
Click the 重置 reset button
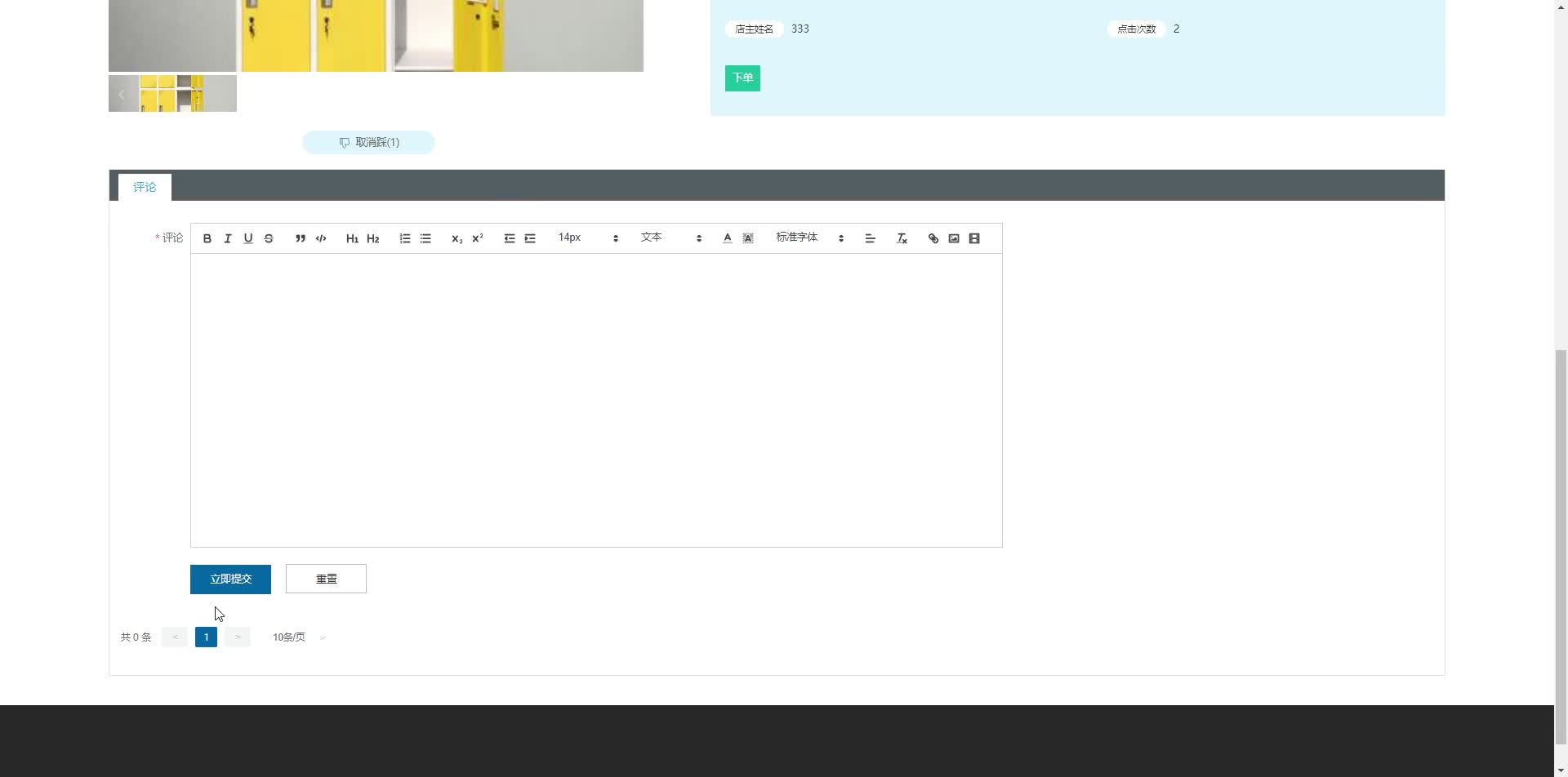[326, 579]
